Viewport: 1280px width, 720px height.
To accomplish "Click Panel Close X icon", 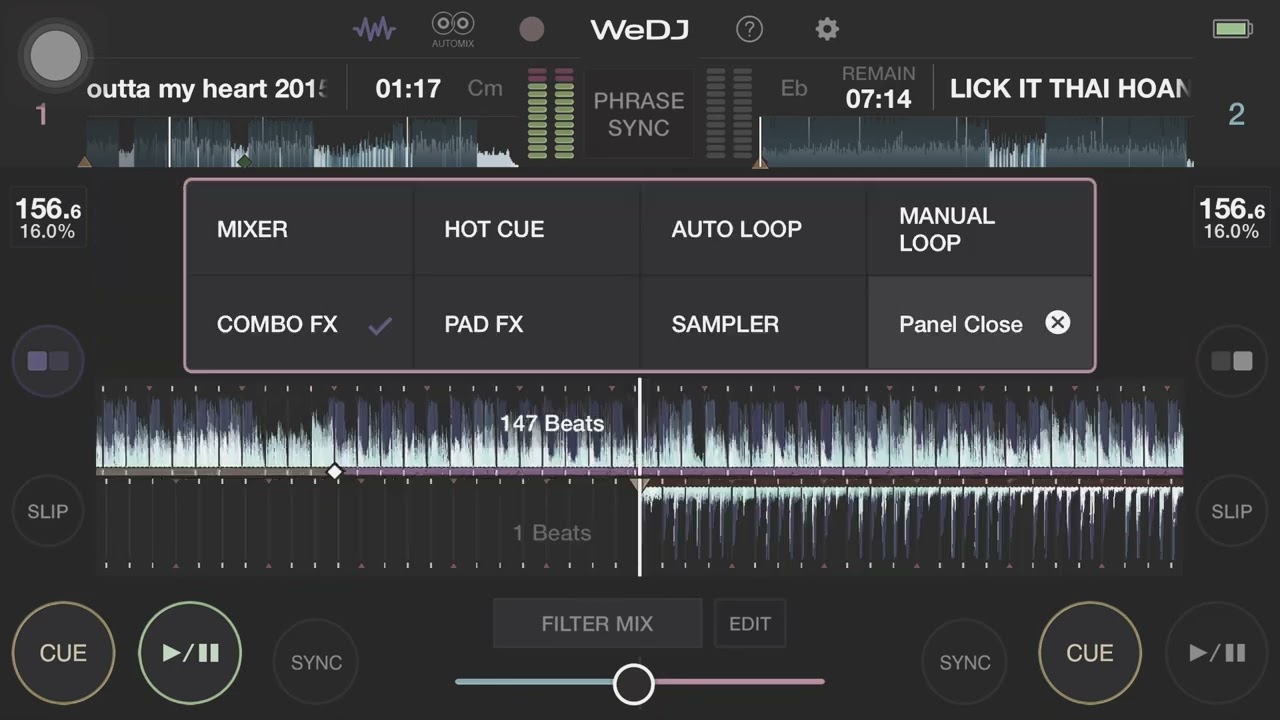I will pyautogui.click(x=1057, y=322).
